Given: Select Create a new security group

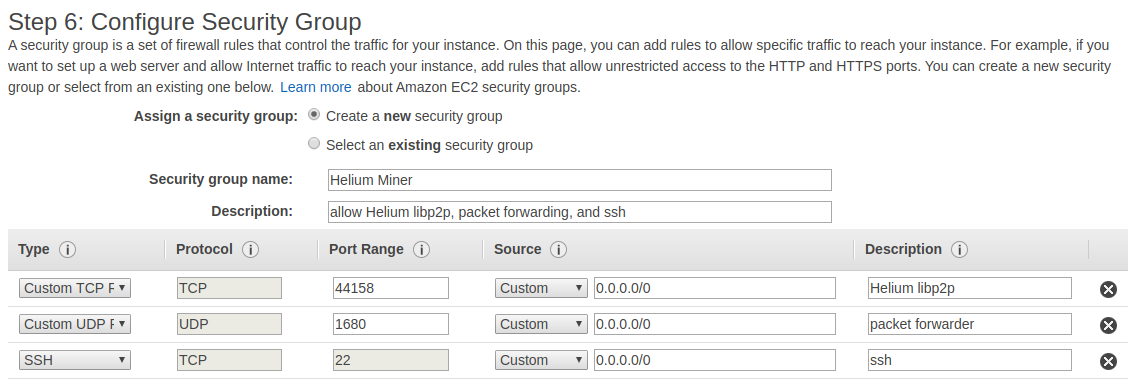Looking at the screenshot, I should [x=314, y=115].
